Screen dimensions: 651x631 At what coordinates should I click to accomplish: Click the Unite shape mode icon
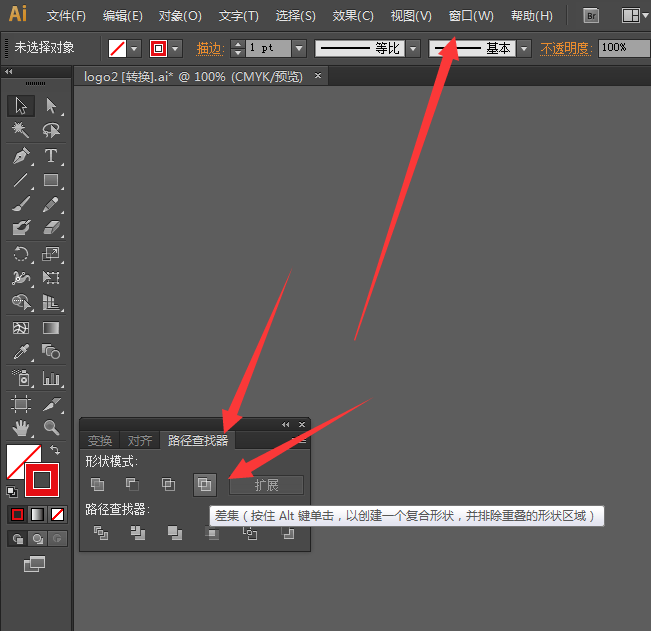point(97,484)
